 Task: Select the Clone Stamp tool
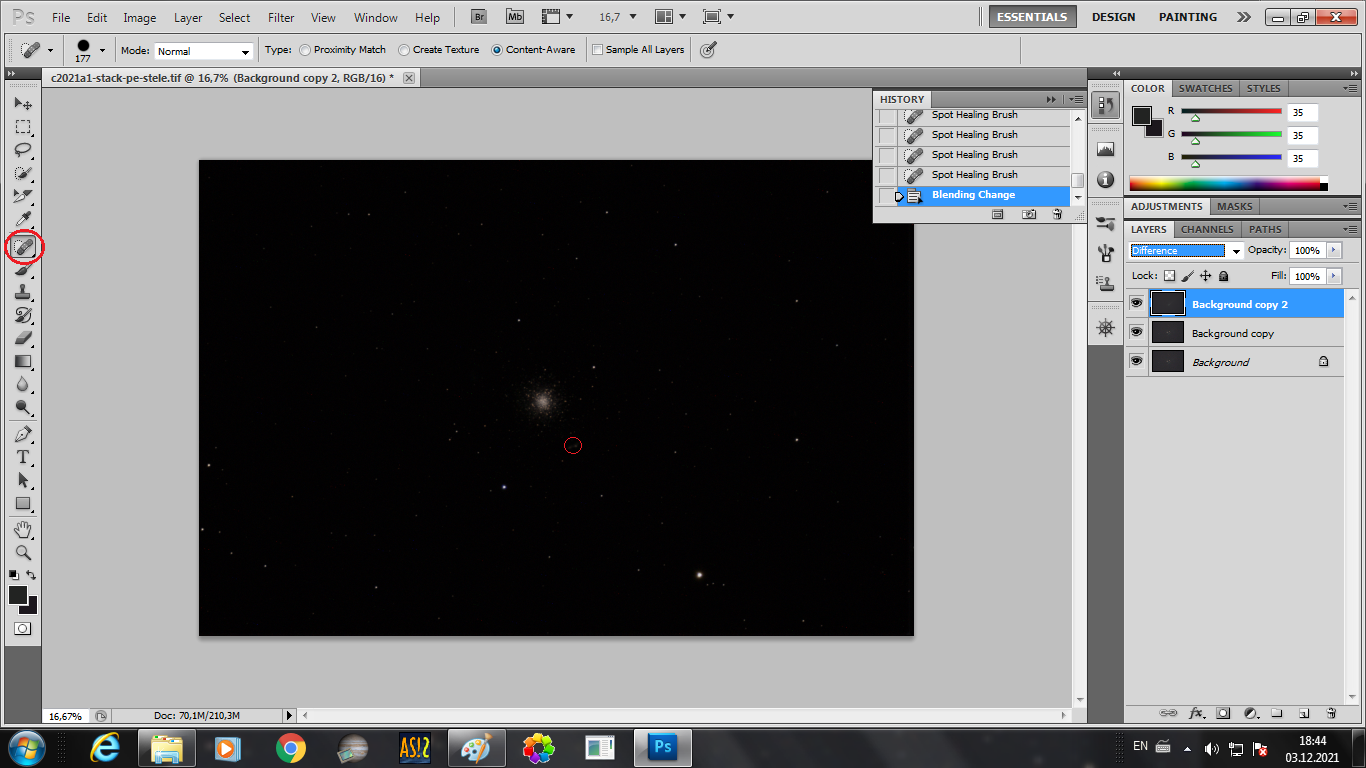pyautogui.click(x=22, y=292)
